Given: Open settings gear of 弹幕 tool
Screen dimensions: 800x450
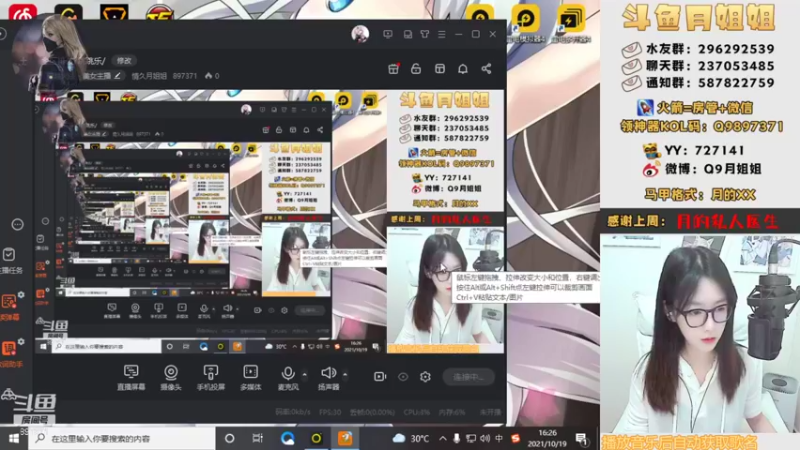Looking at the screenshot, I should click(21, 294).
